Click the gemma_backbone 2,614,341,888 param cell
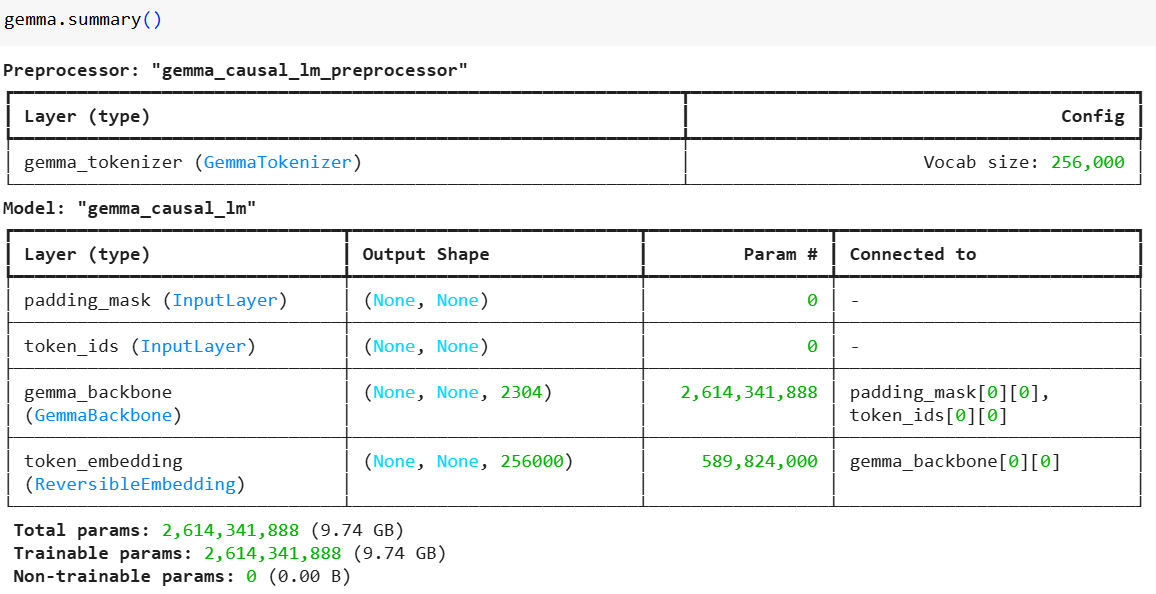Viewport: 1156px width, 594px height. pyautogui.click(x=749, y=393)
